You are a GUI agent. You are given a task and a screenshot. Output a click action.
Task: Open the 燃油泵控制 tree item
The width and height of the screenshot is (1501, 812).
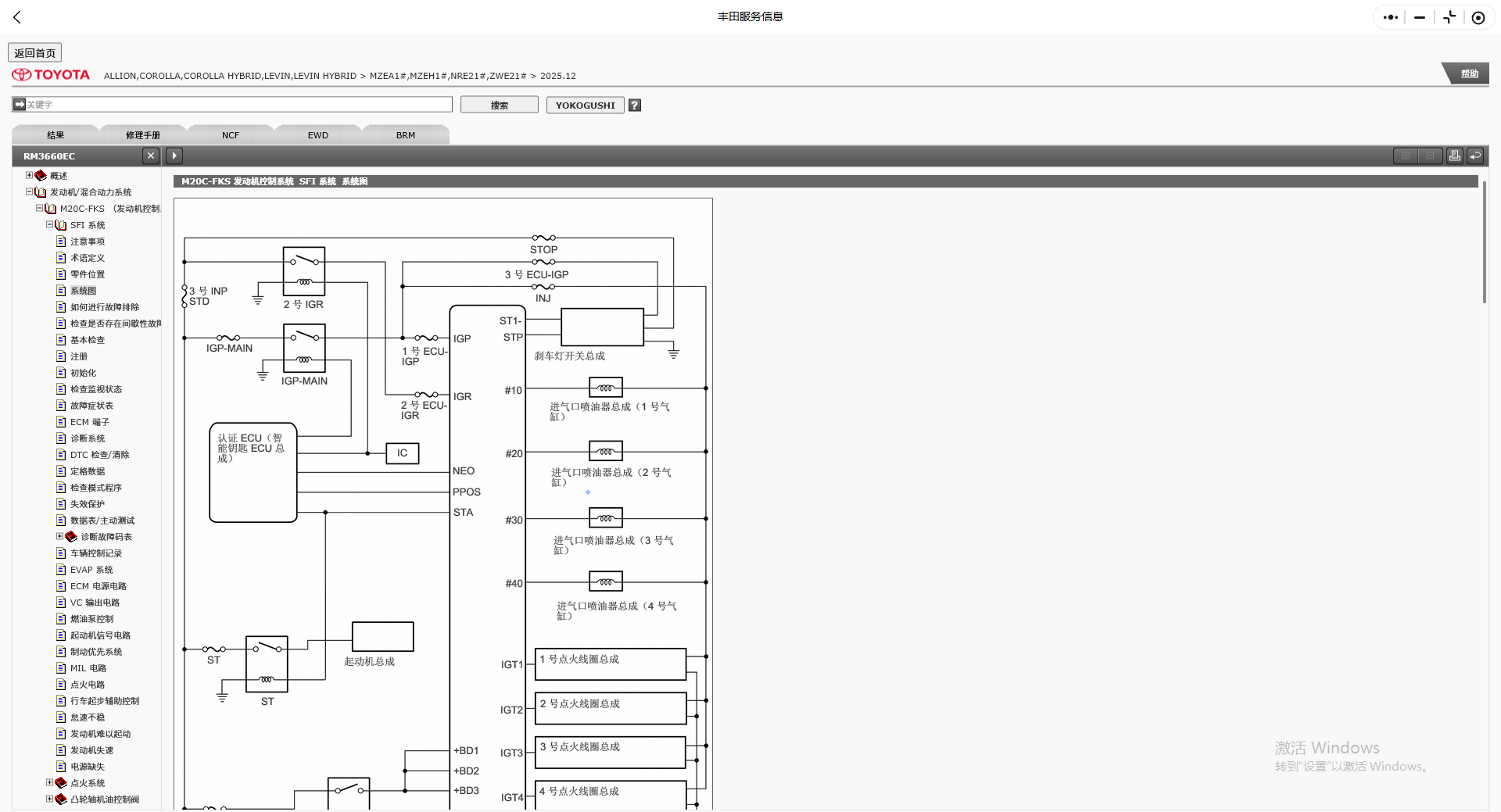[91, 619]
